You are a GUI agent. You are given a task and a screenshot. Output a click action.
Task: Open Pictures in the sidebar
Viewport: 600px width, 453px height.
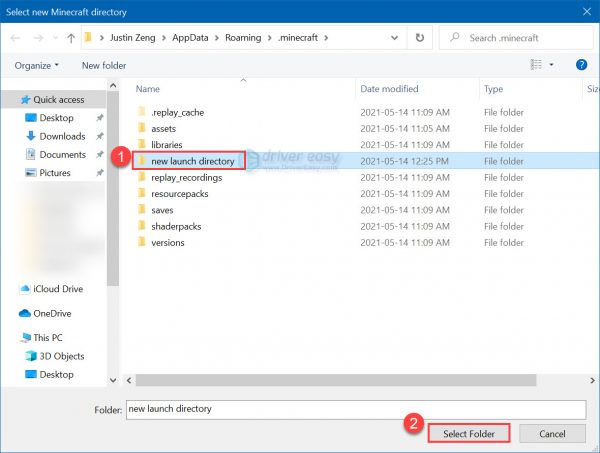[x=55, y=173]
